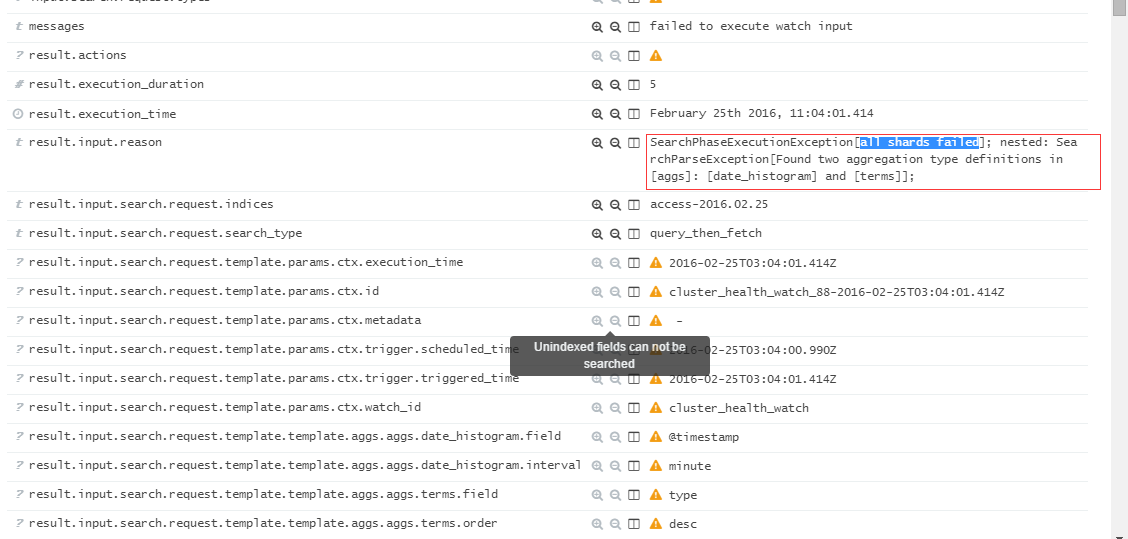Click the 'type' value in terms.field row
Viewport: 1128px width, 539px height.
pos(683,495)
